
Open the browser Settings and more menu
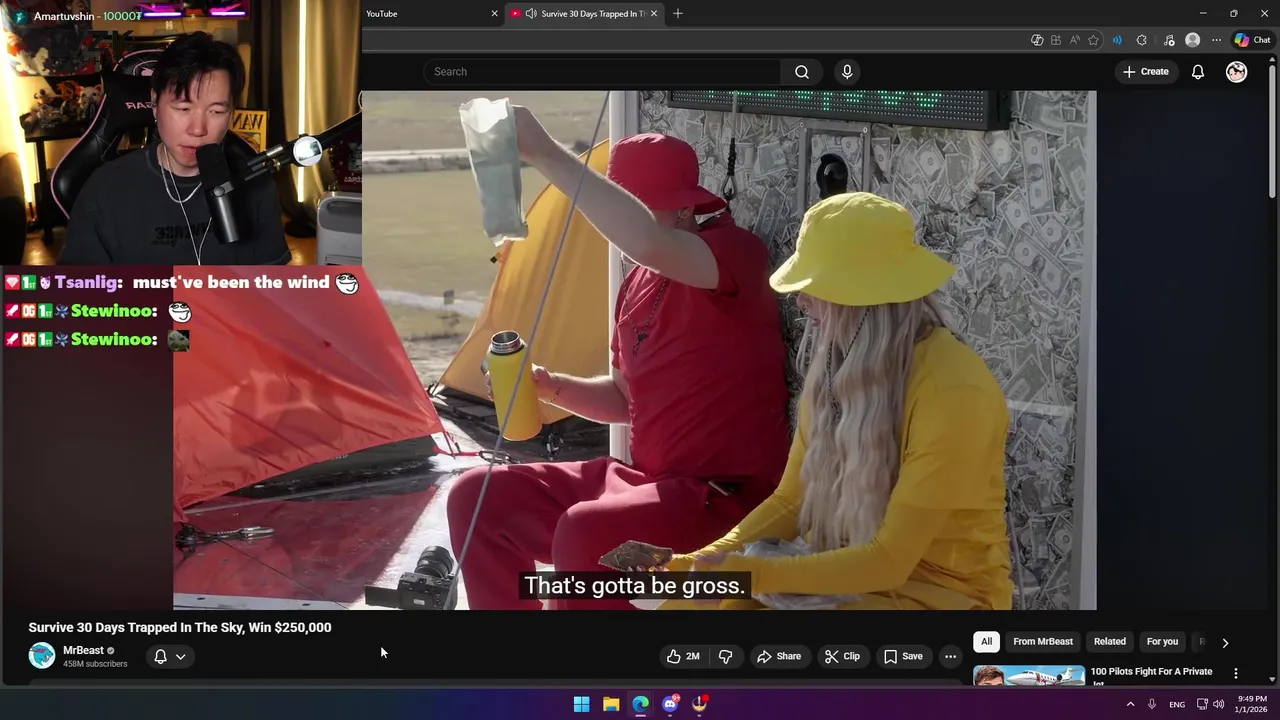point(1216,40)
